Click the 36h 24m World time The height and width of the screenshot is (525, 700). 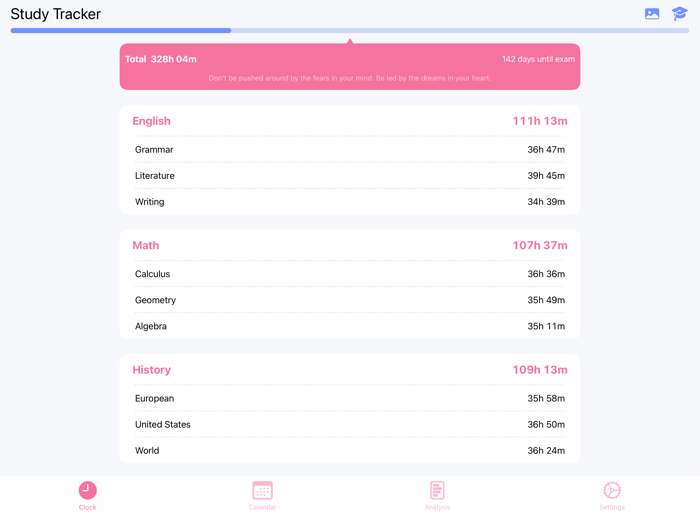pyautogui.click(x=546, y=450)
